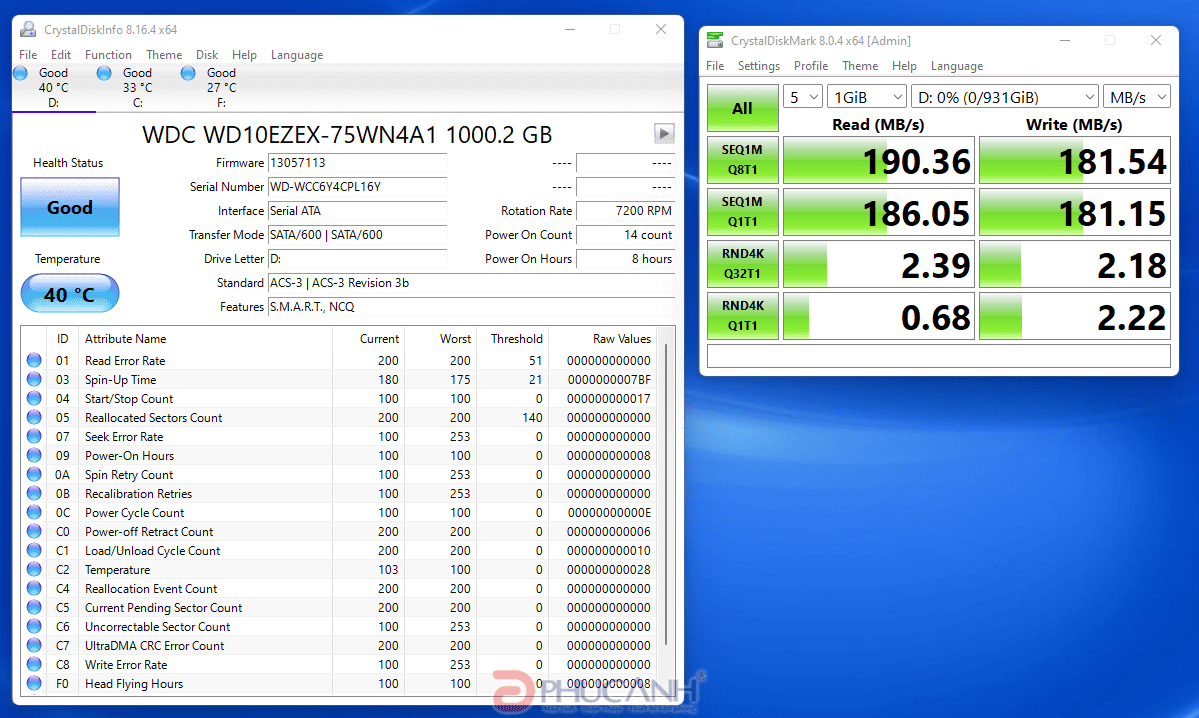Click the Power-On Hours status orb
The width and height of the screenshot is (1199, 718).
(x=34, y=456)
